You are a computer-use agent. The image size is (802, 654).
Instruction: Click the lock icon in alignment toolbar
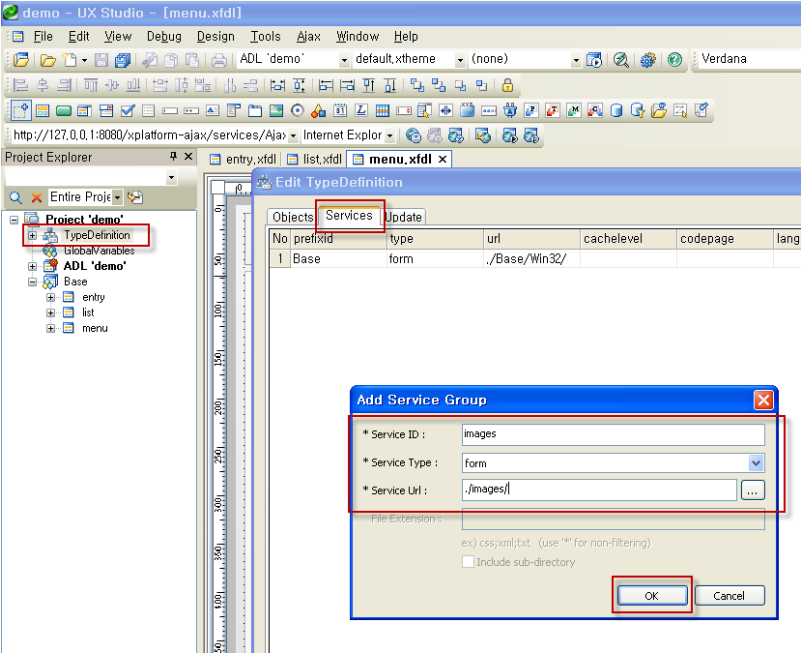tap(507, 85)
